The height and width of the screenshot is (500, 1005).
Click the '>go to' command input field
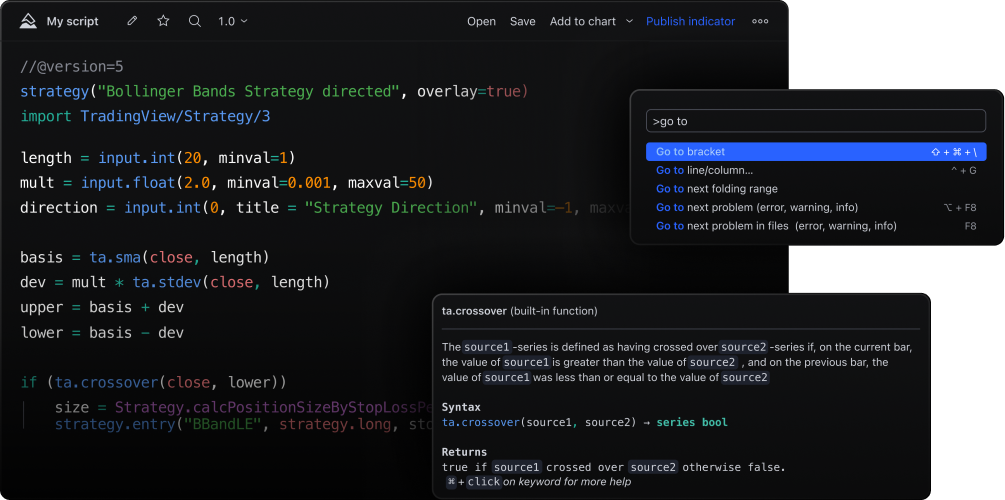(x=816, y=121)
